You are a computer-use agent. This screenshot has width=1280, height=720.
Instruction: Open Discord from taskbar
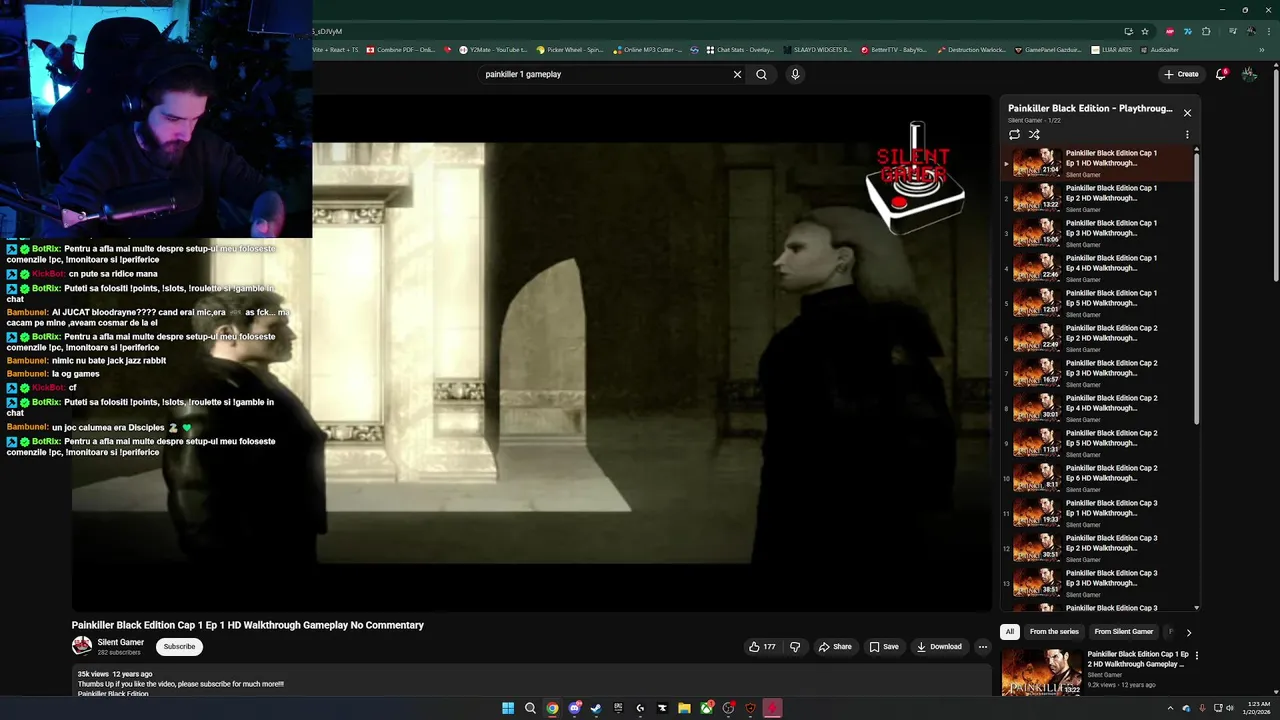tap(574, 708)
